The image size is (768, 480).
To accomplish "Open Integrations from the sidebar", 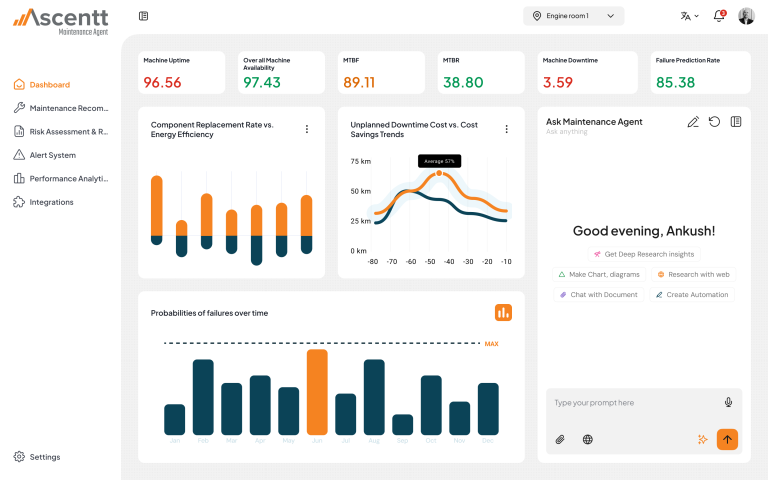I will (51, 202).
